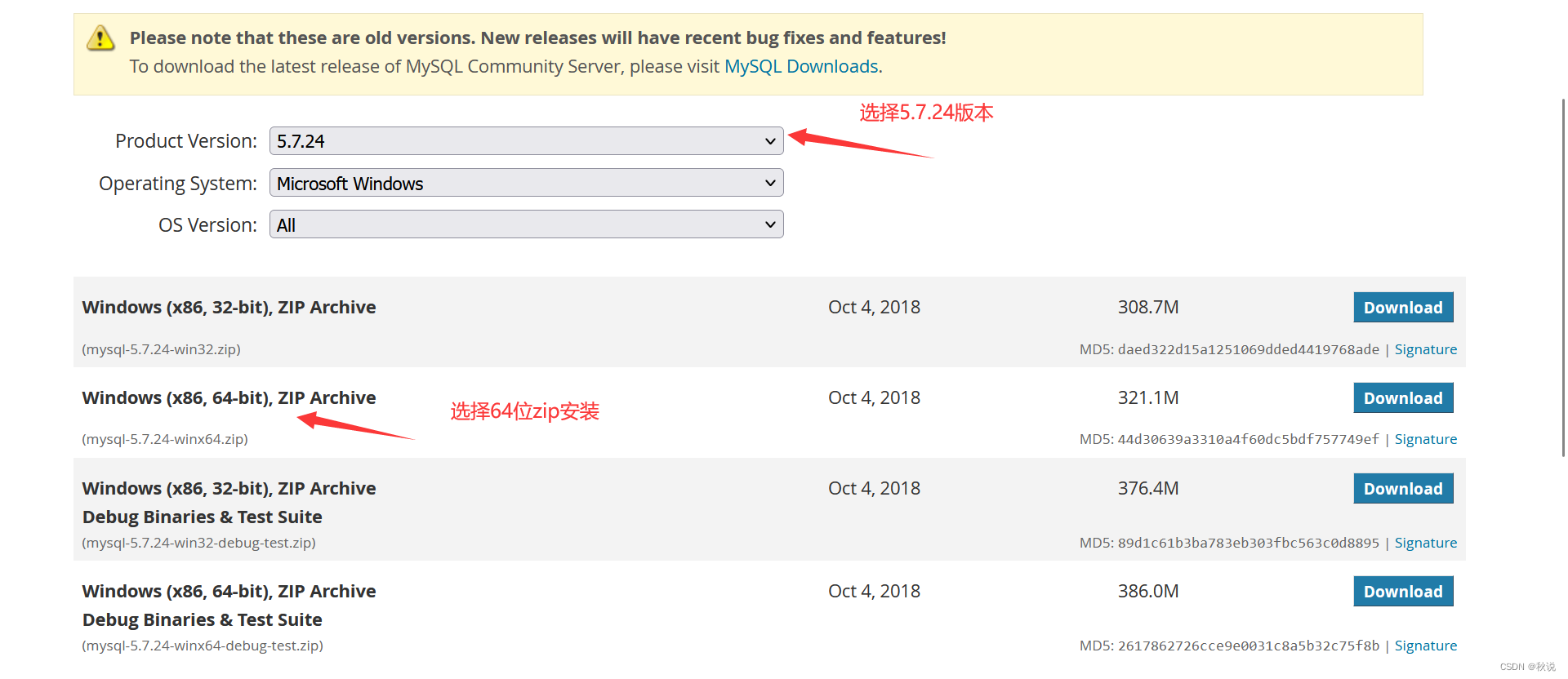Click file name (mysql-5.7.24-winx64-debug-test.zip)
This screenshot has width=1568, height=679.
pyautogui.click(x=203, y=646)
